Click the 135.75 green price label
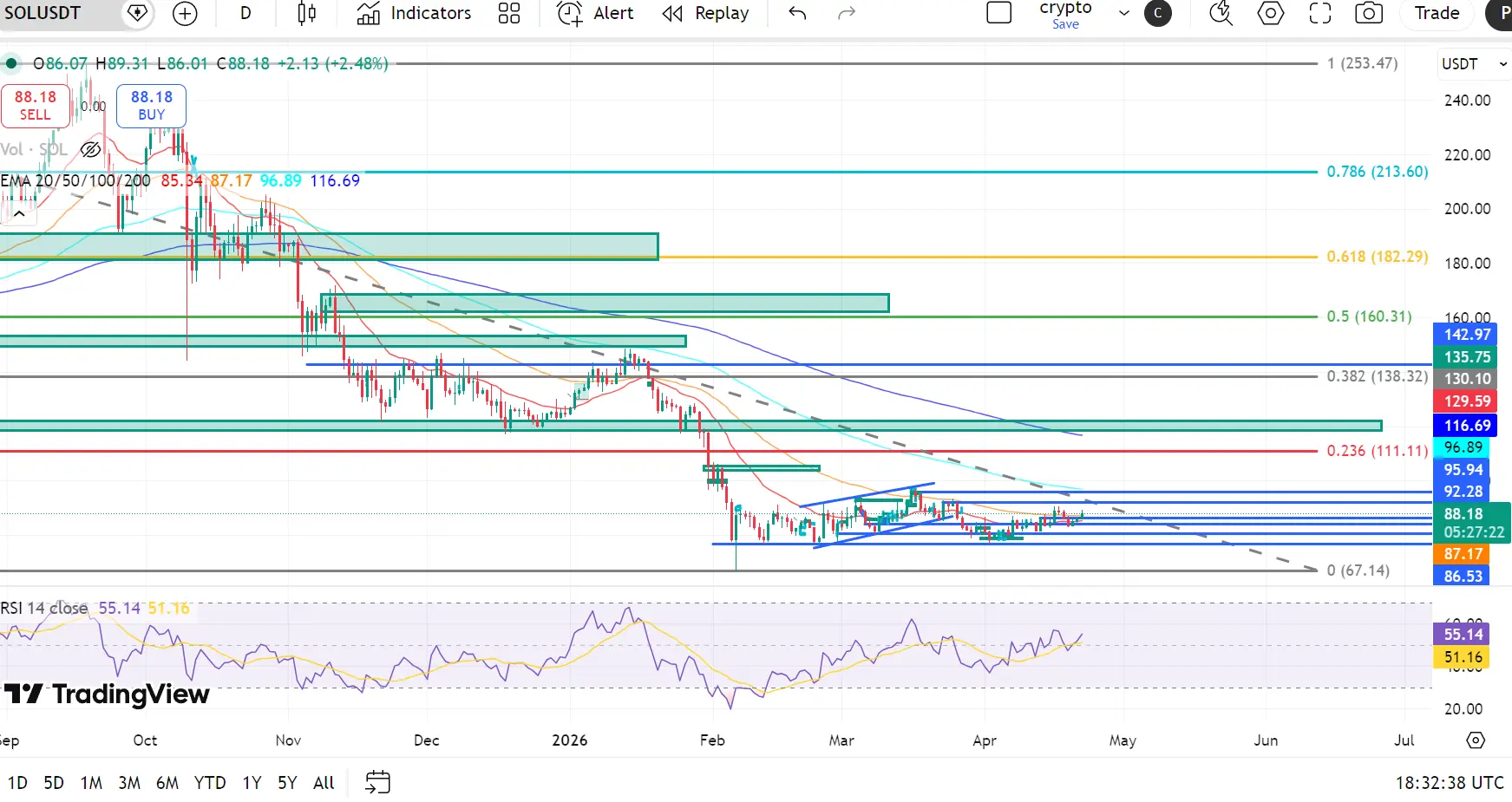Viewport: 1512px width, 802px height. pyautogui.click(x=1465, y=357)
